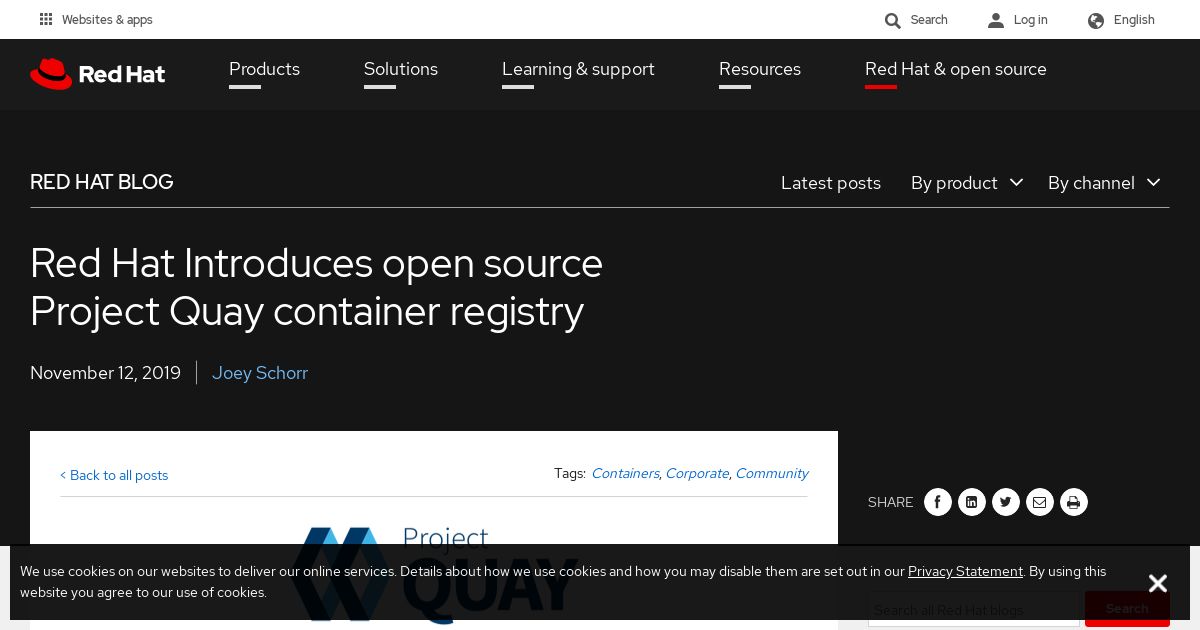Image resolution: width=1200 pixels, height=630 pixels.
Task: Open the Privacy Statement link
Action: (965, 571)
